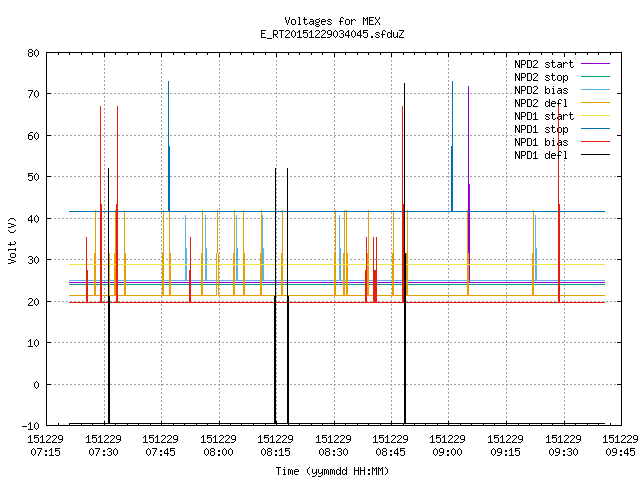
Task: Click the 'NPD1 defl' legend label
Action: tap(541, 156)
